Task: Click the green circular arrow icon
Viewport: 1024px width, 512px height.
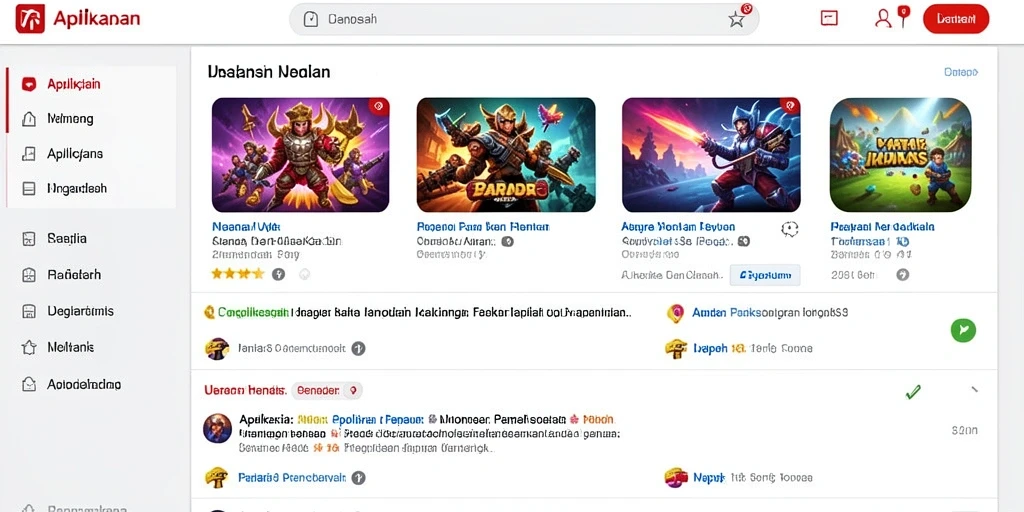Action: [963, 330]
